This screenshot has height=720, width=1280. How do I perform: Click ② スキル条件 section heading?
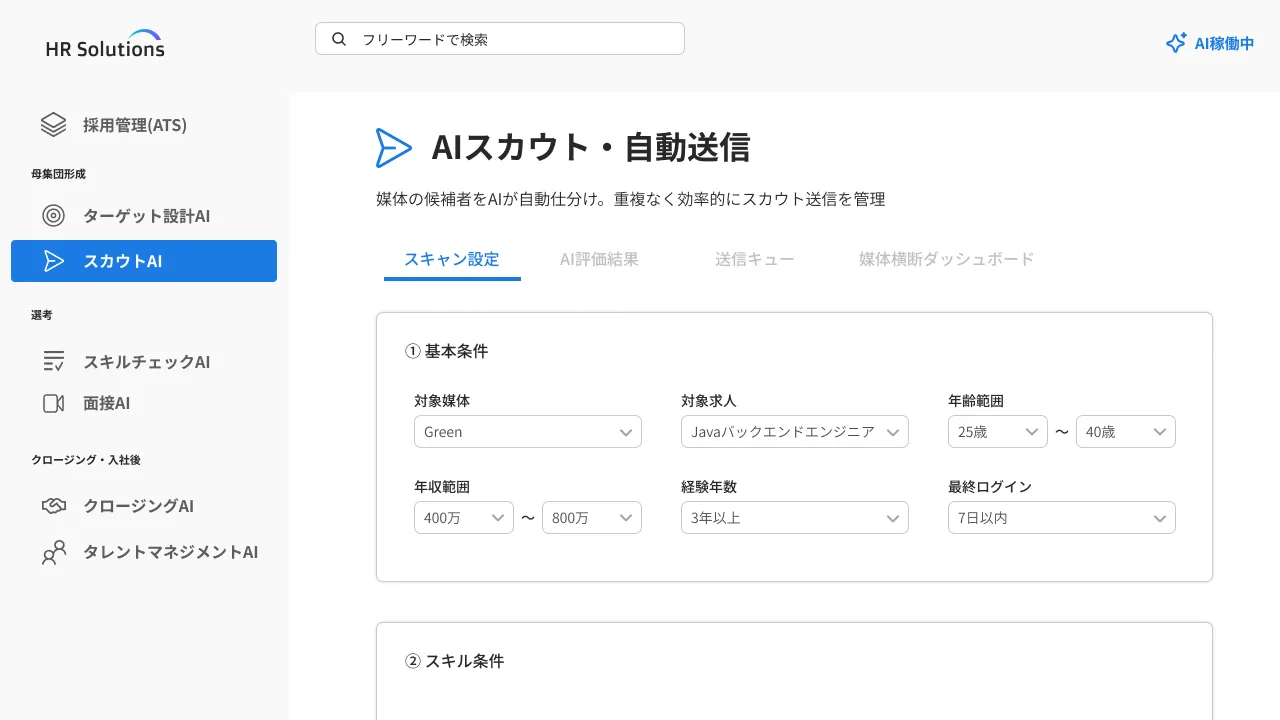click(x=455, y=661)
